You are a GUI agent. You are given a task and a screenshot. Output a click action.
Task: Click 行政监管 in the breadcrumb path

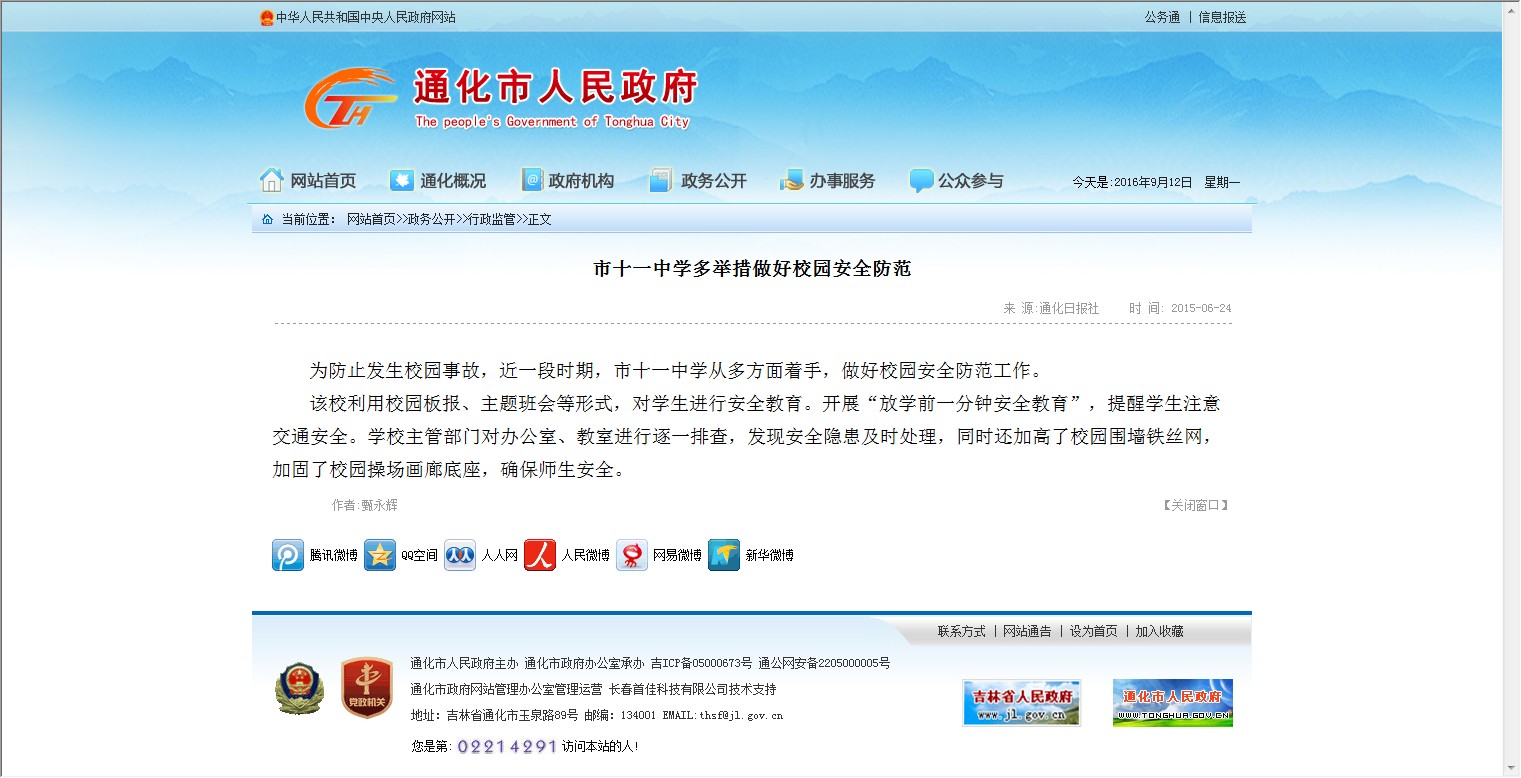tap(492, 219)
